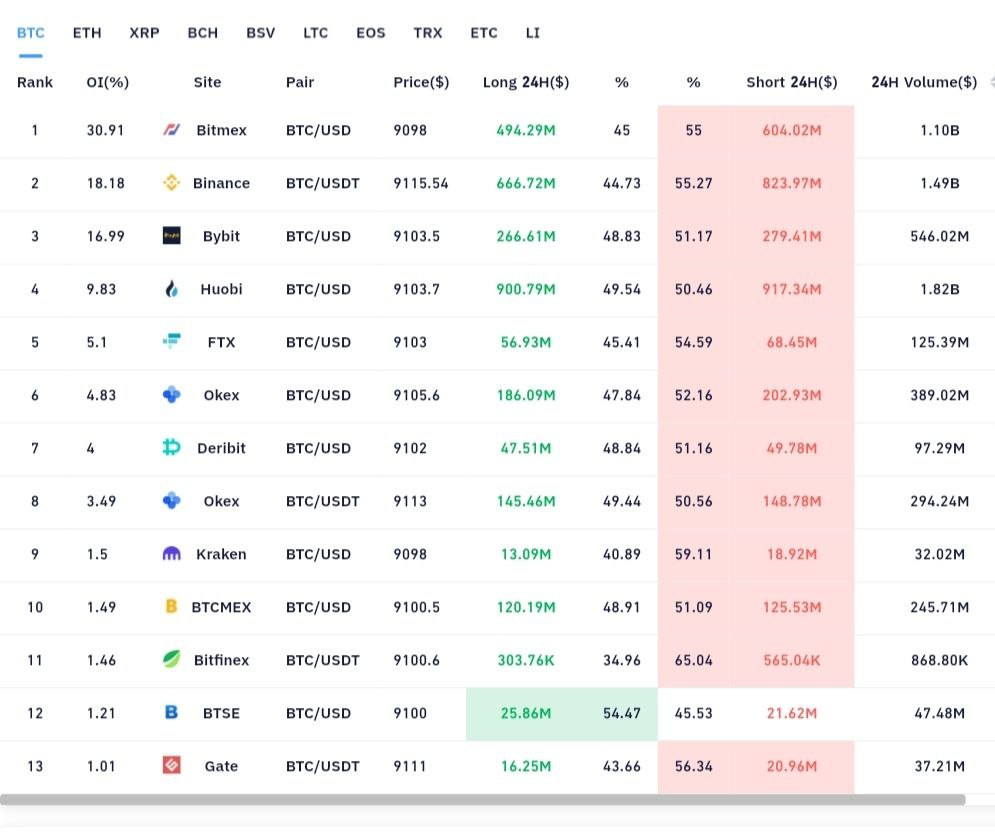Viewport: 995px width, 833px height.
Task: Click the Bitmex site name
Action: pyautogui.click(x=221, y=130)
